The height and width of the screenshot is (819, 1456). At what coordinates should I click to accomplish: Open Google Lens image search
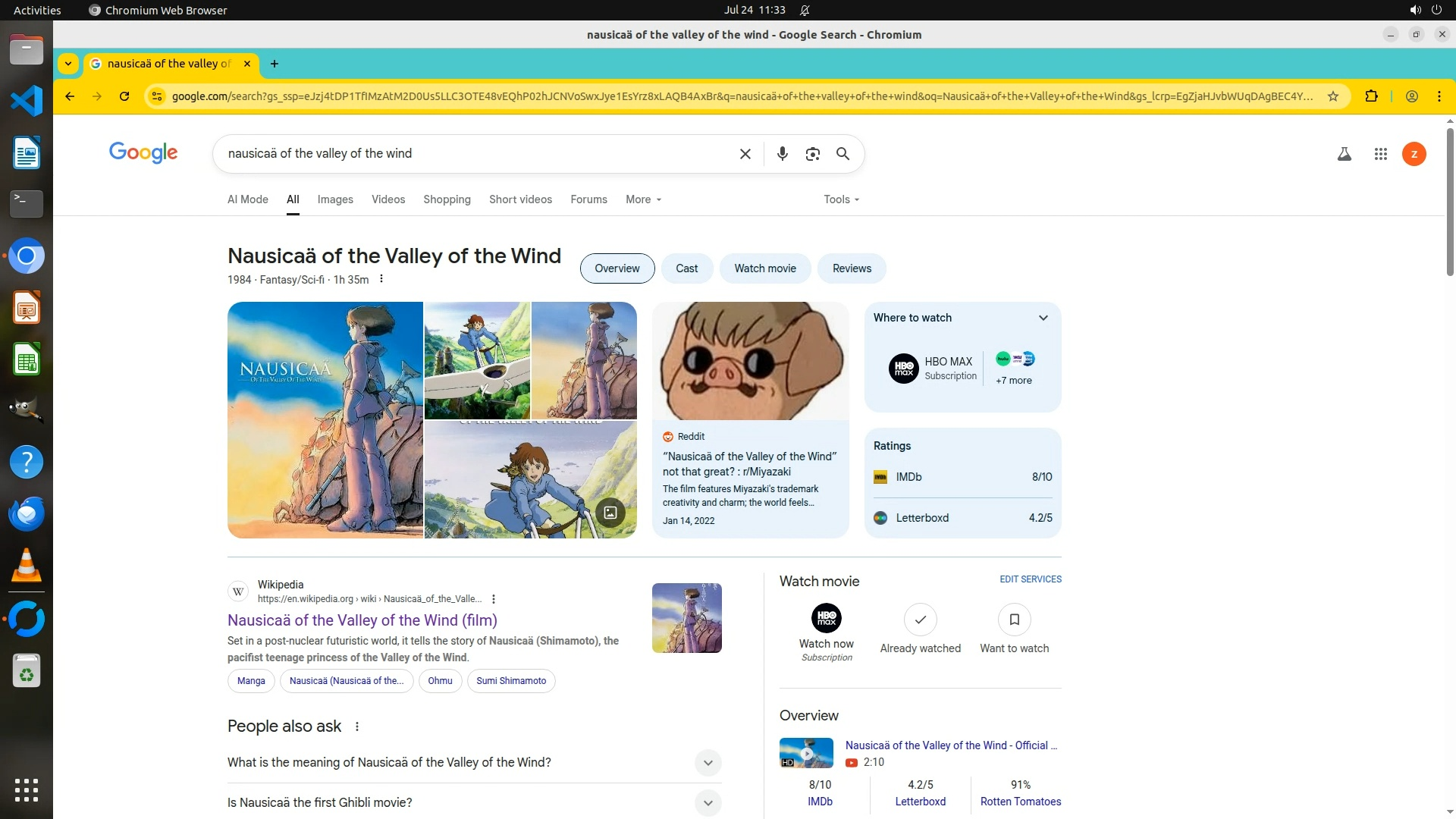(x=812, y=154)
